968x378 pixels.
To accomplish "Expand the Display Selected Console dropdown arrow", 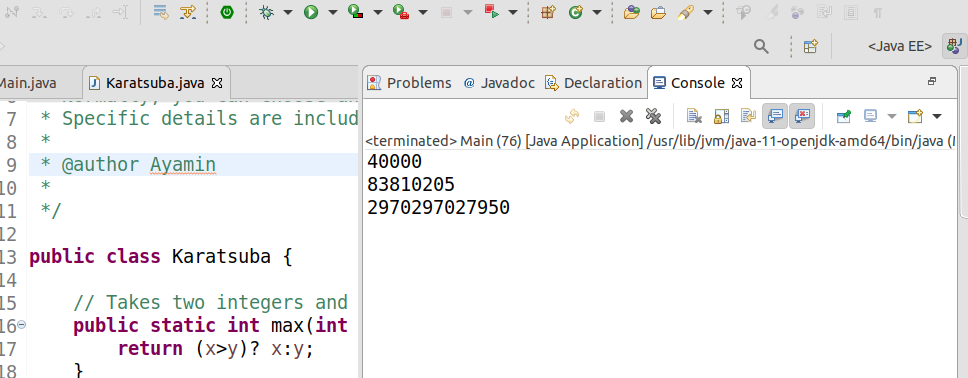I will pyautogui.click(x=891, y=116).
